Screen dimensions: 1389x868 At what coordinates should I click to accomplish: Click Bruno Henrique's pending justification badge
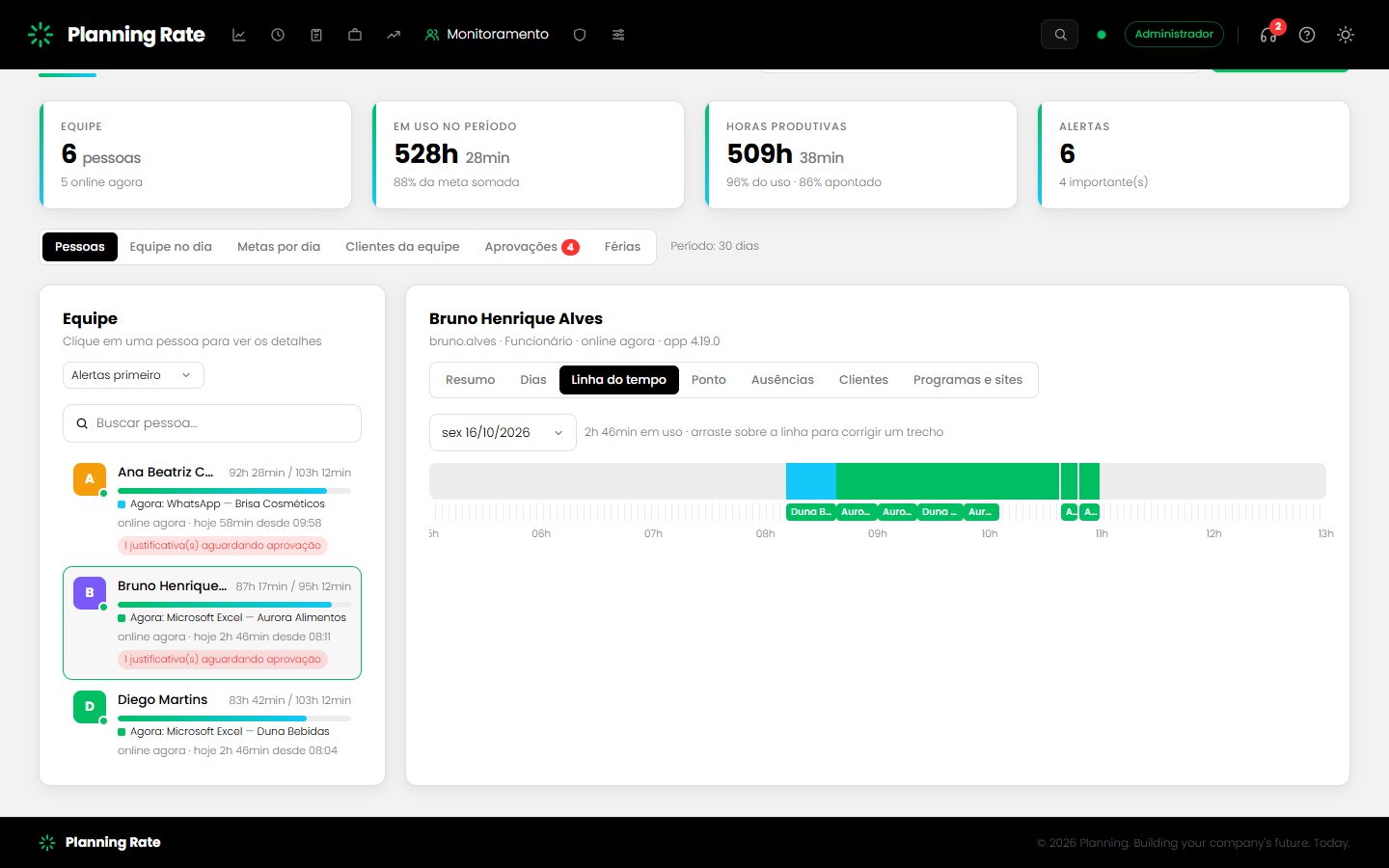click(223, 660)
